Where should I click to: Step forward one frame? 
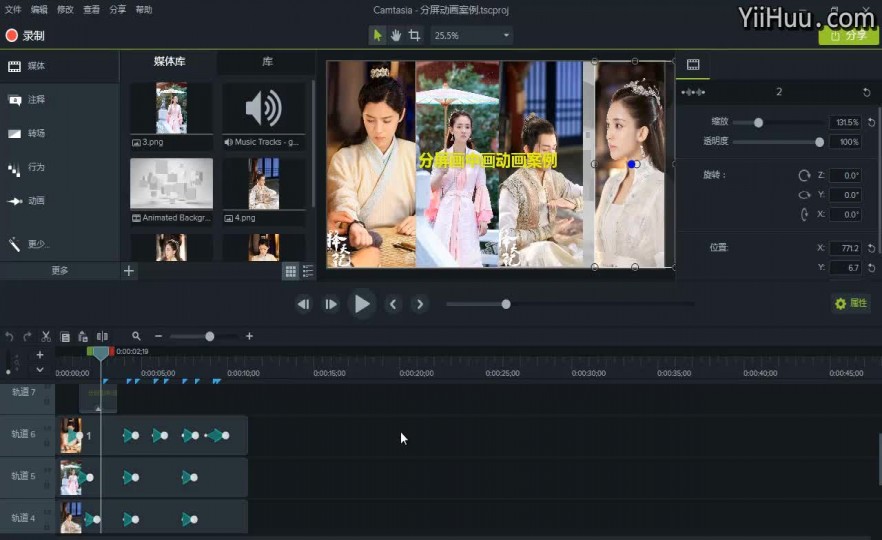331,304
